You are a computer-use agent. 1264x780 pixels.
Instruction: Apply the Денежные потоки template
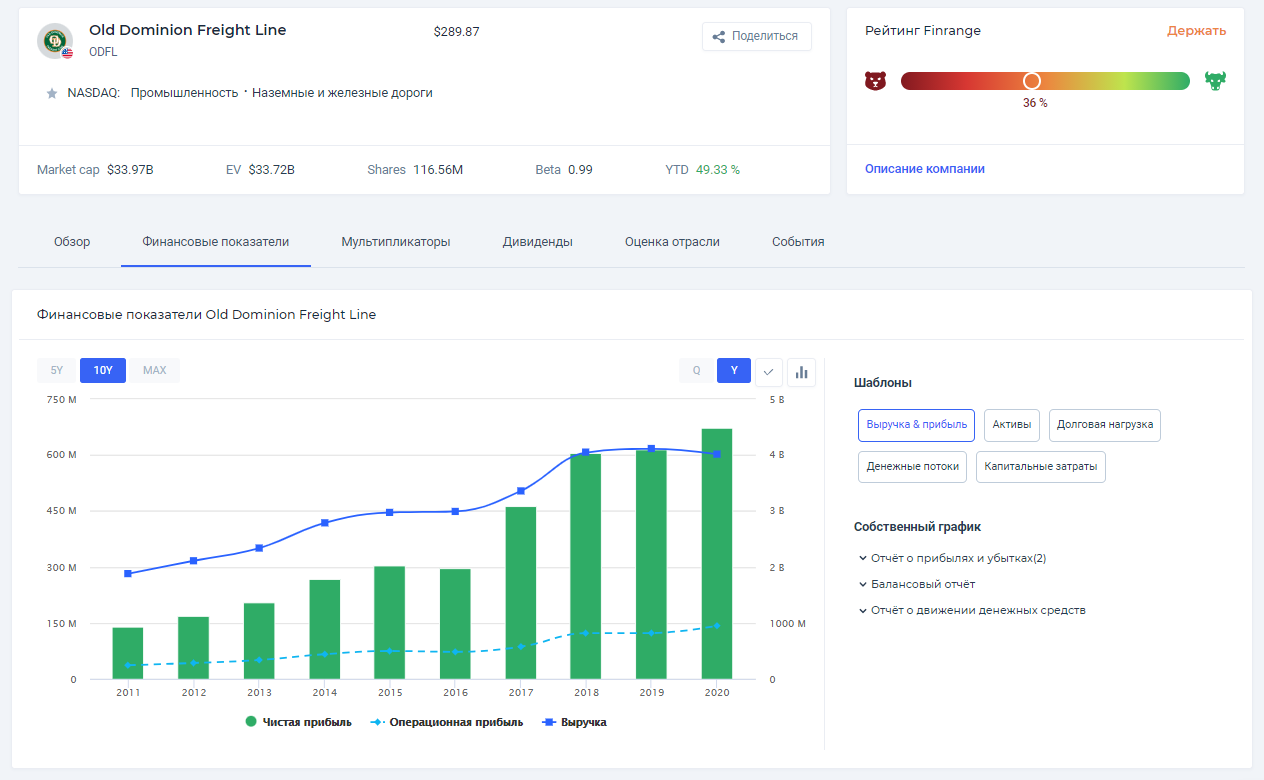tap(913, 467)
